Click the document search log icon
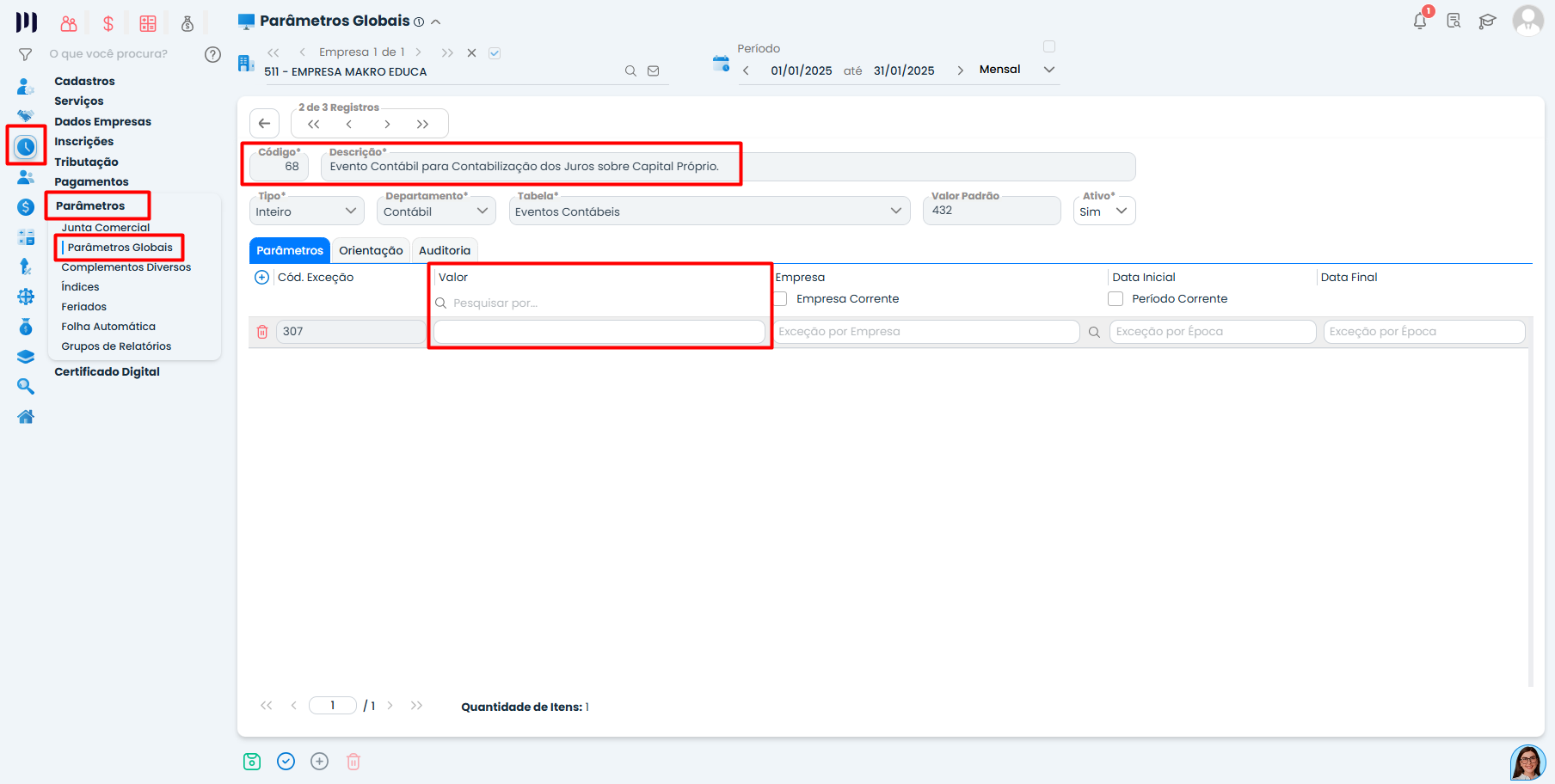1555x784 pixels. pyautogui.click(x=1454, y=21)
